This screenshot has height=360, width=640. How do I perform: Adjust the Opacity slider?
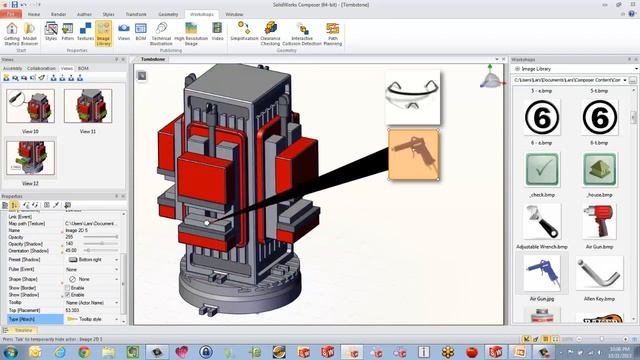100,237
